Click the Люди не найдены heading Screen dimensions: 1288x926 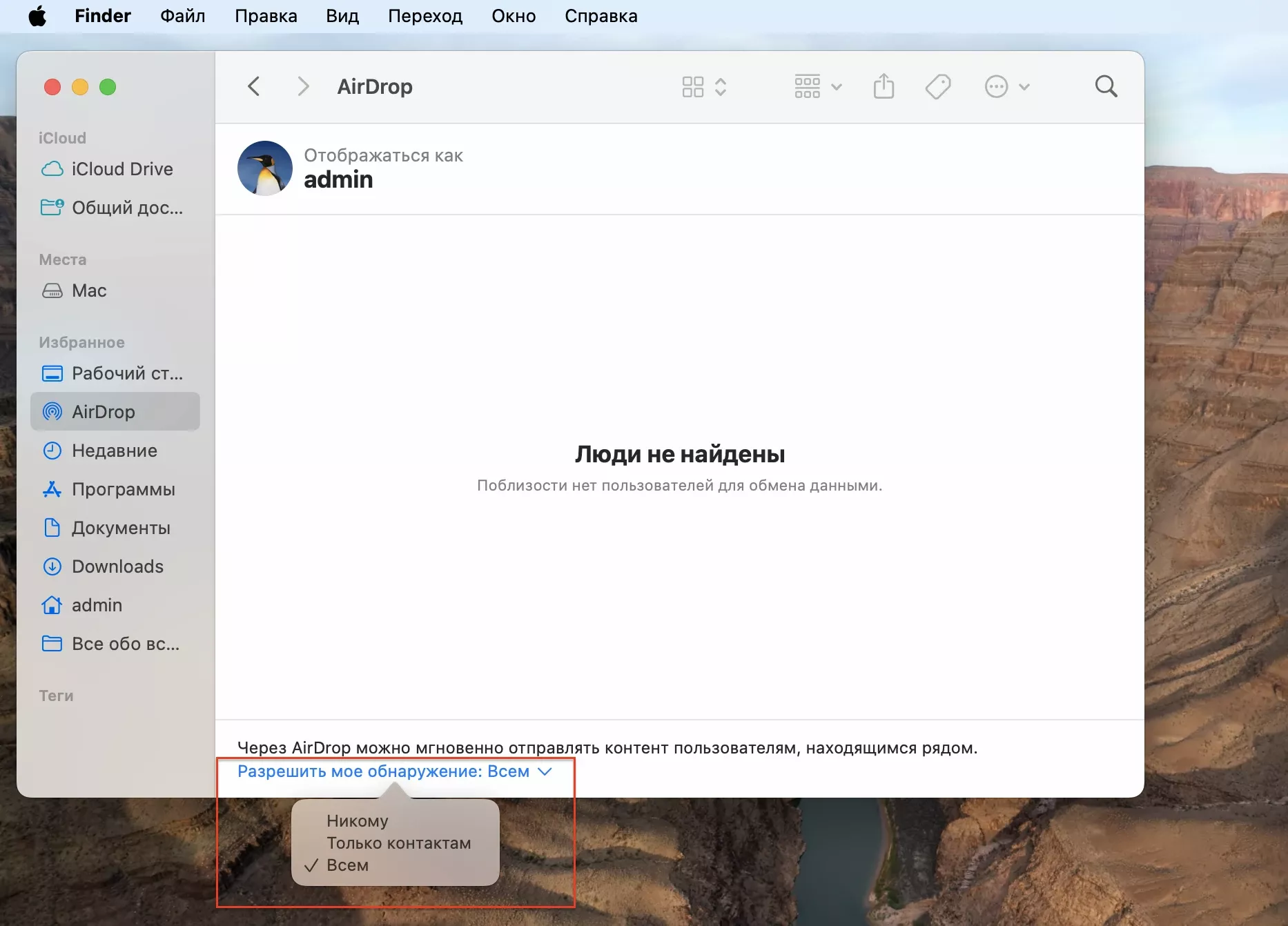[x=680, y=454]
